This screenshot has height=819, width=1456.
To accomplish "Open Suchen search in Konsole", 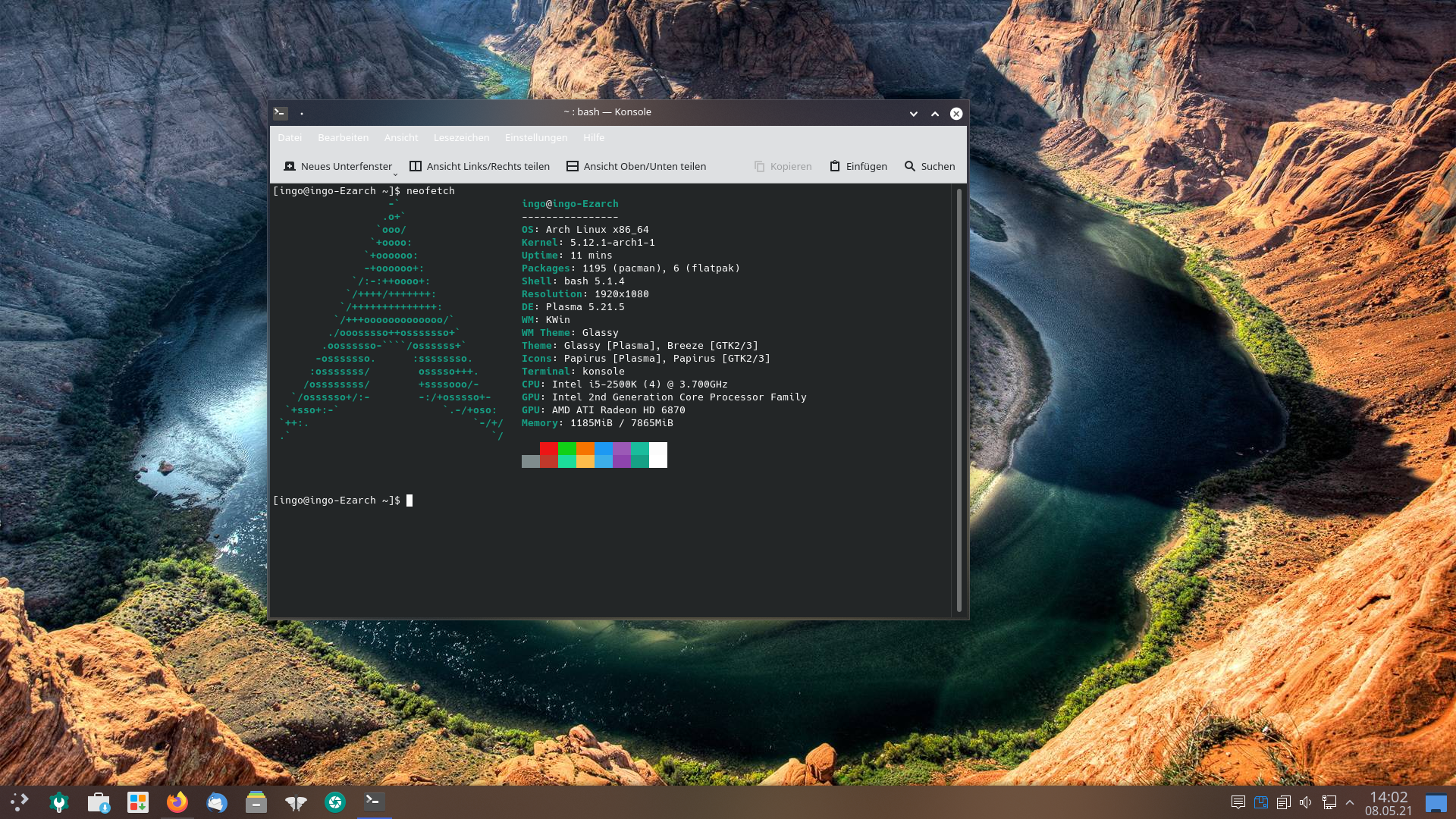I will tap(929, 166).
